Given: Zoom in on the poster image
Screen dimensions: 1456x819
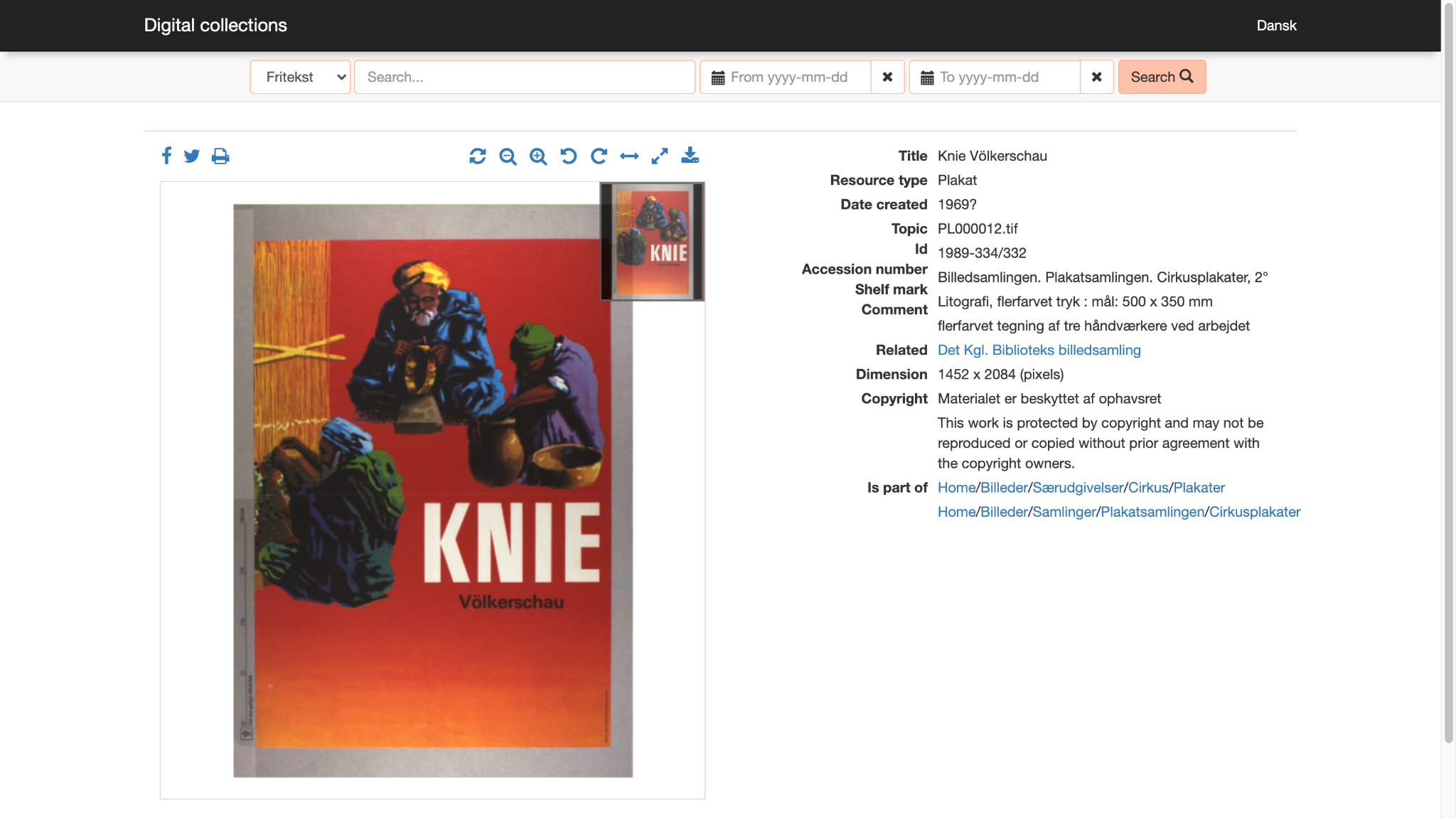Looking at the screenshot, I should pos(538,156).
